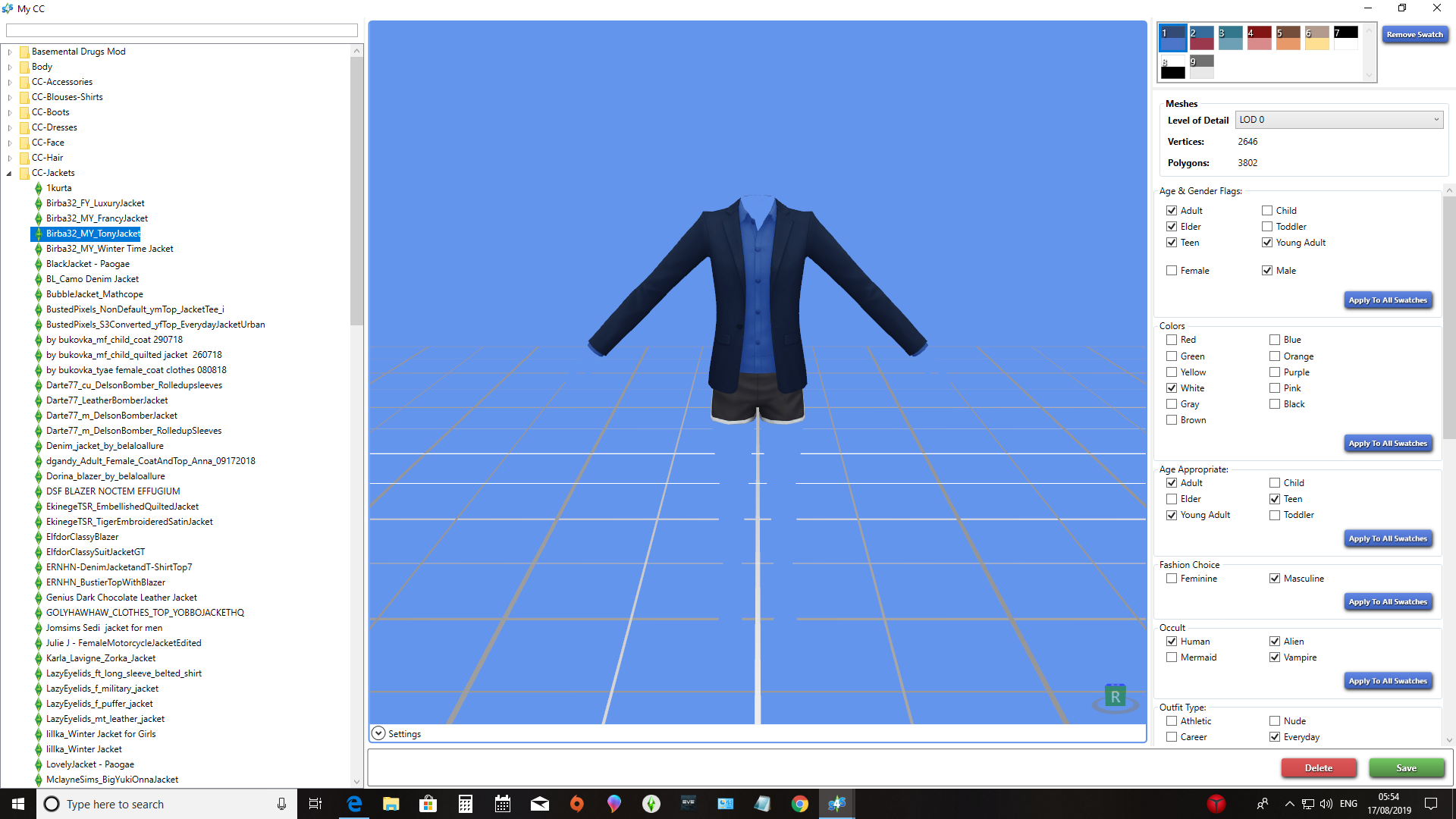Open the Calendar taskbar icon
This screenshot has height=819, width=1456.
503,804
